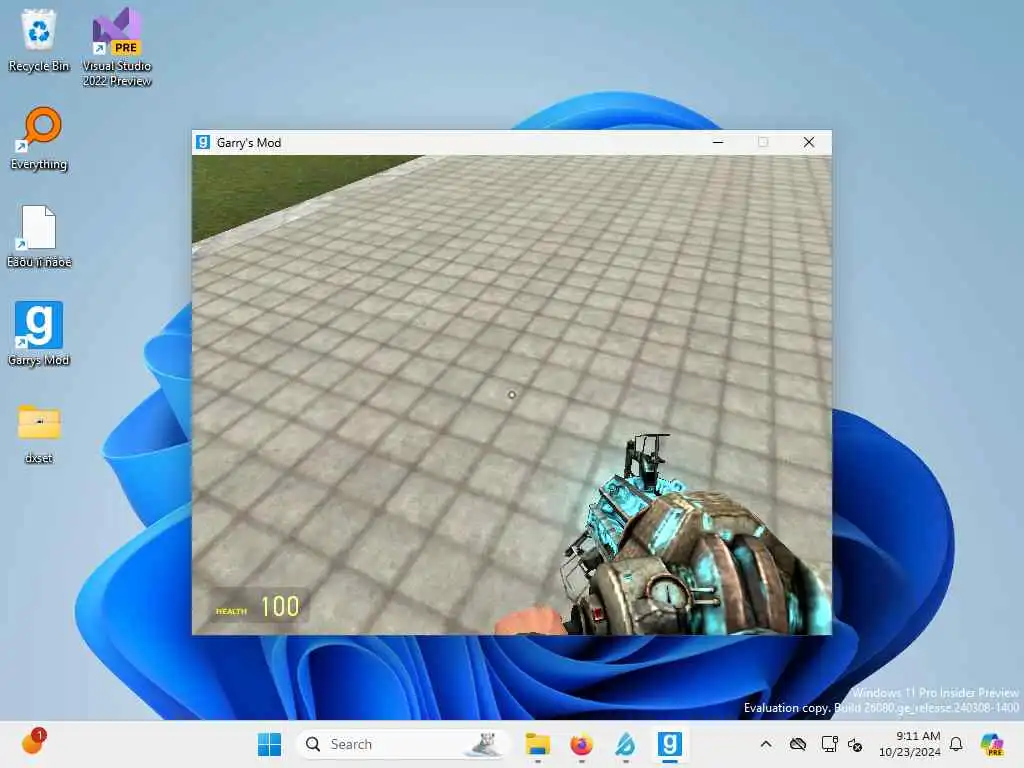Open the Copilot Preview icon in taskbar

click(992, 744)
